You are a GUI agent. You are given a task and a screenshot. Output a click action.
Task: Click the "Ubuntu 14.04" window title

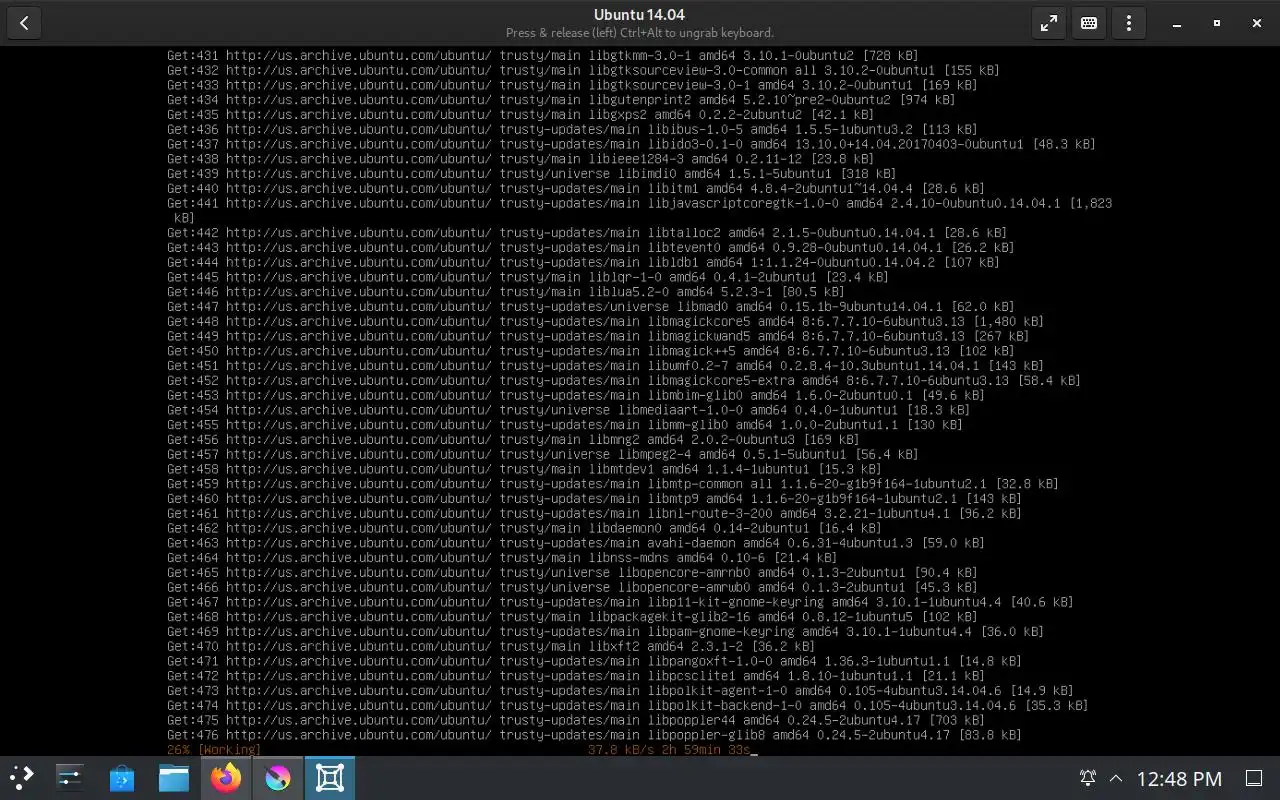(x=639, y=14)
